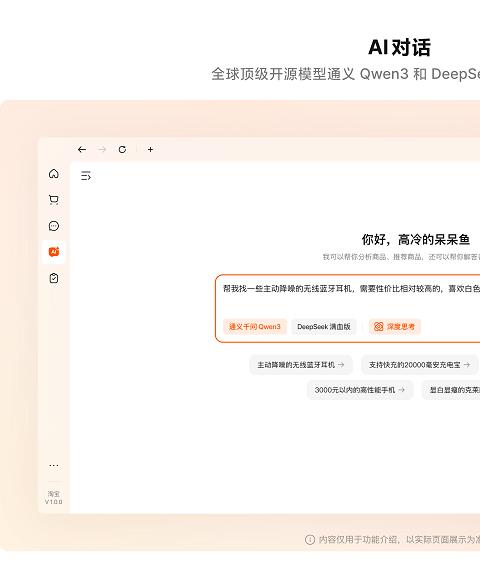Expand the conversation list panel icon

[x=86, y=176]
